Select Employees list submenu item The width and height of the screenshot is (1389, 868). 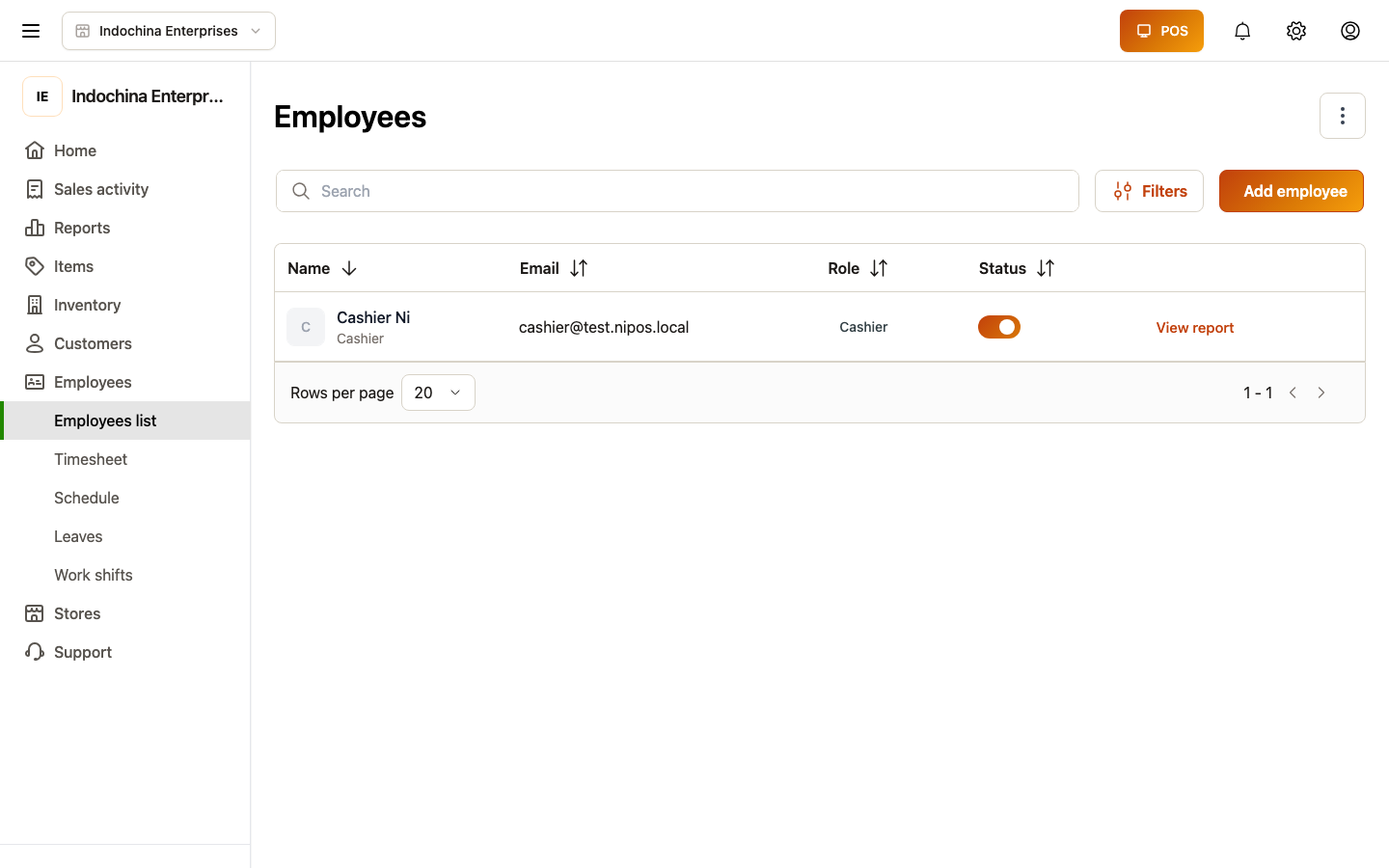tap(125, 420)
